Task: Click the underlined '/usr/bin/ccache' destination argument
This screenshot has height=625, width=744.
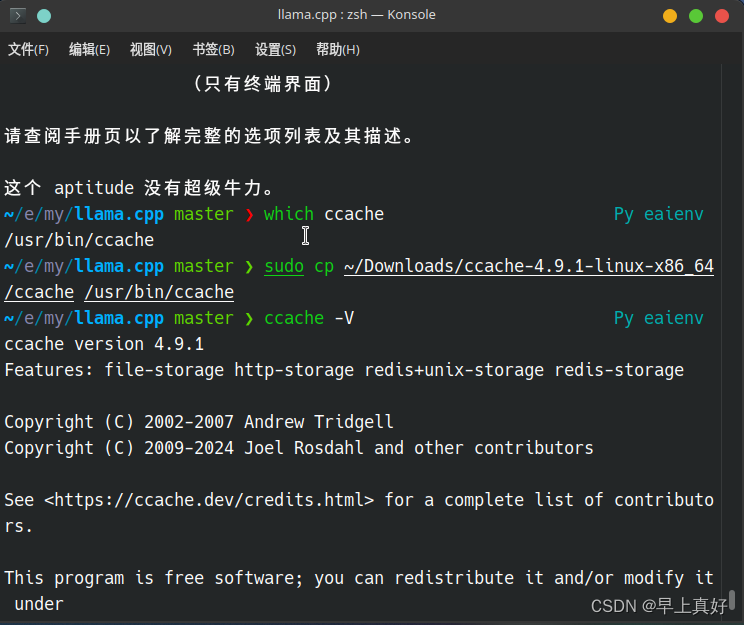Action: (159, 292)
